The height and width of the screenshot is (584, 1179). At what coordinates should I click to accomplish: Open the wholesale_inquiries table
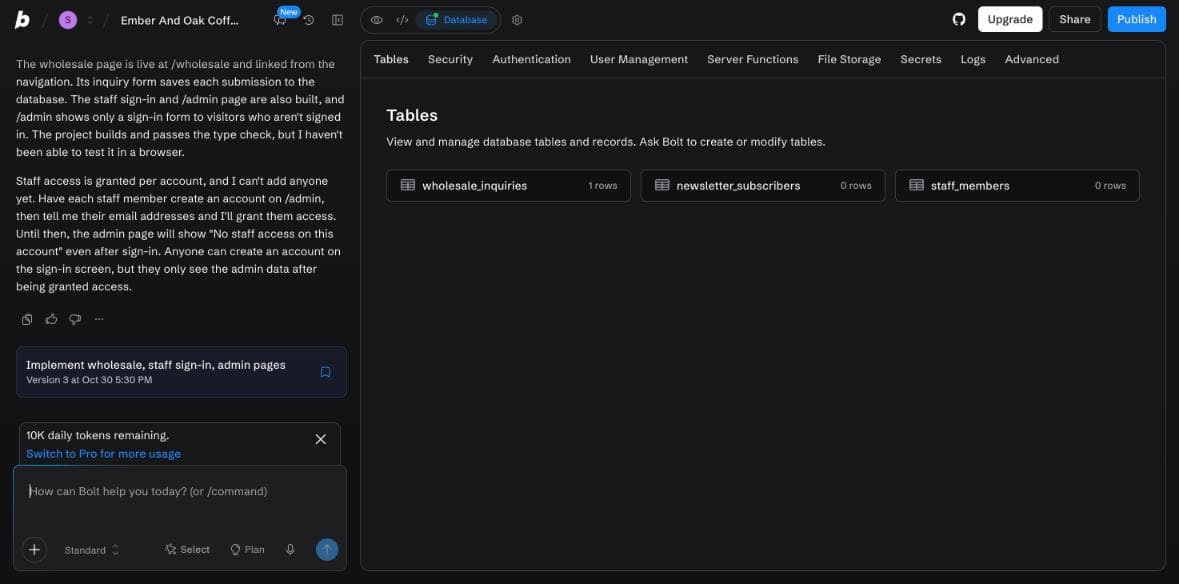pyautogui.click(x=508, y=186)
